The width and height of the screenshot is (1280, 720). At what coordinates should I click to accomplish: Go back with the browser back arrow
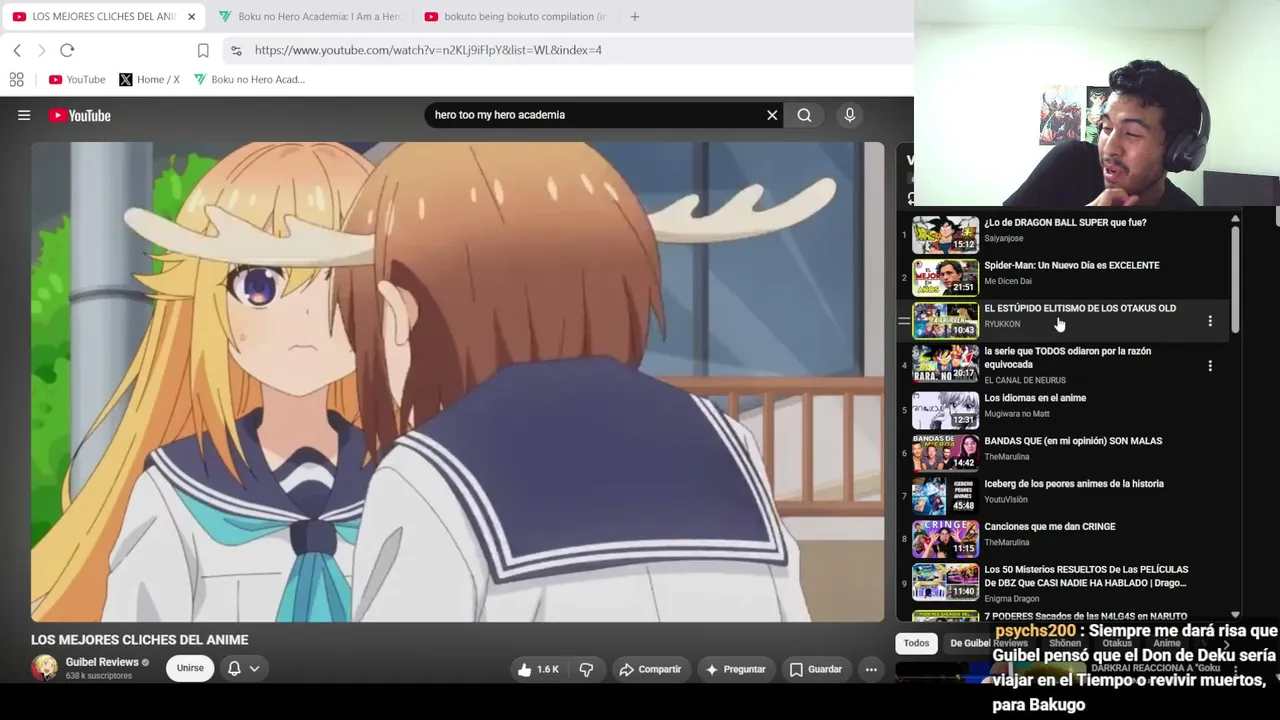click(17, 50)
